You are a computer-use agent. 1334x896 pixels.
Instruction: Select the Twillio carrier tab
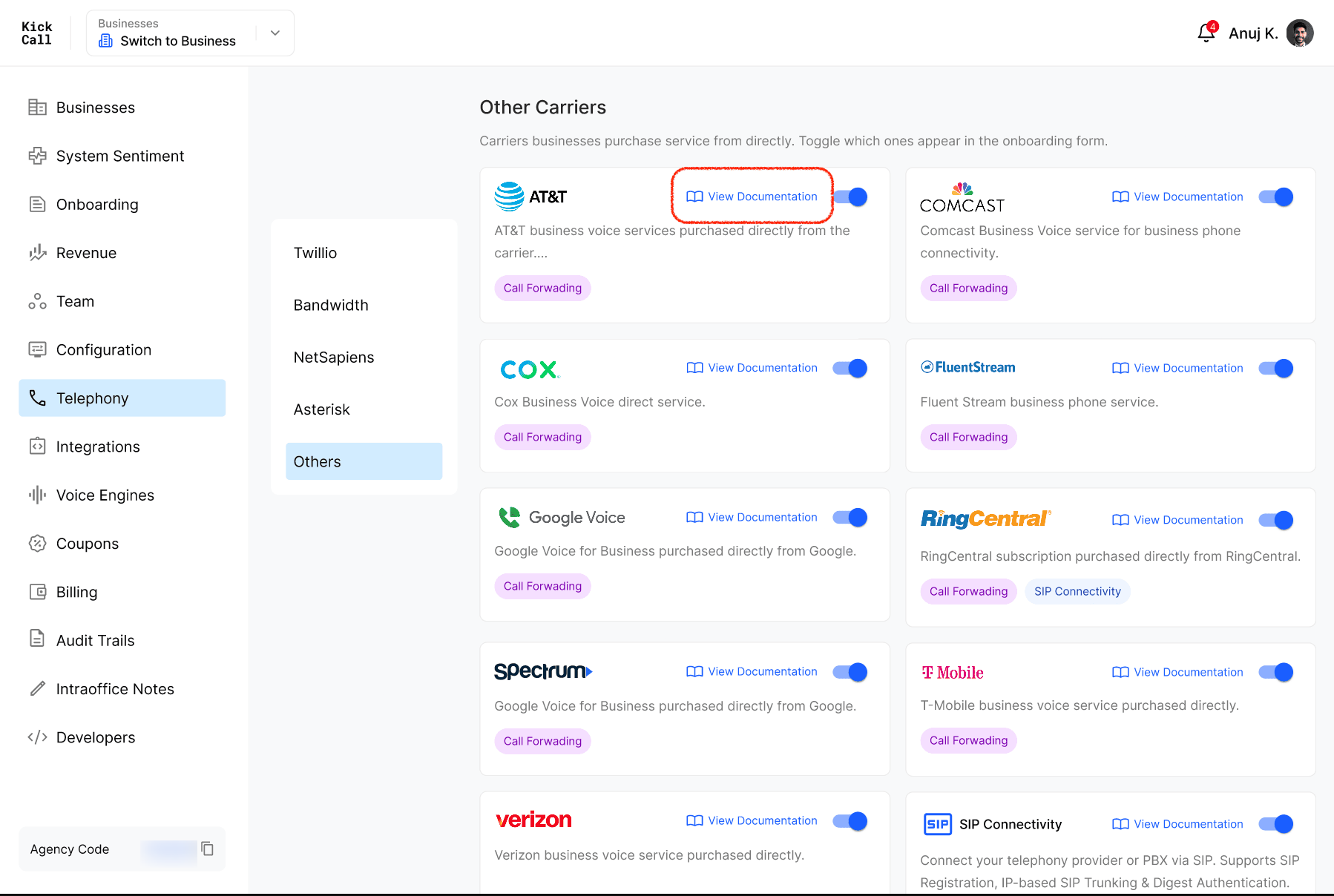click(364, 253)
